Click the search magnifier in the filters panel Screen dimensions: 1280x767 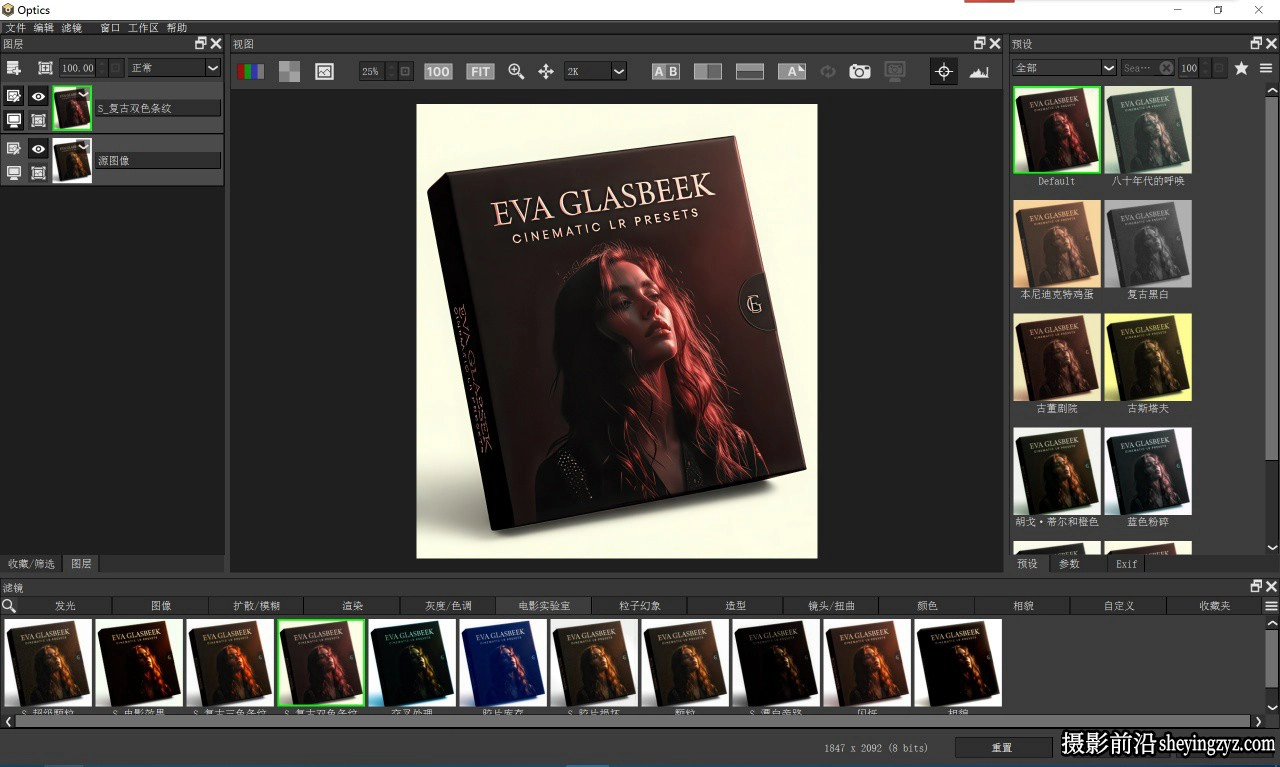[x=9, y=605]
